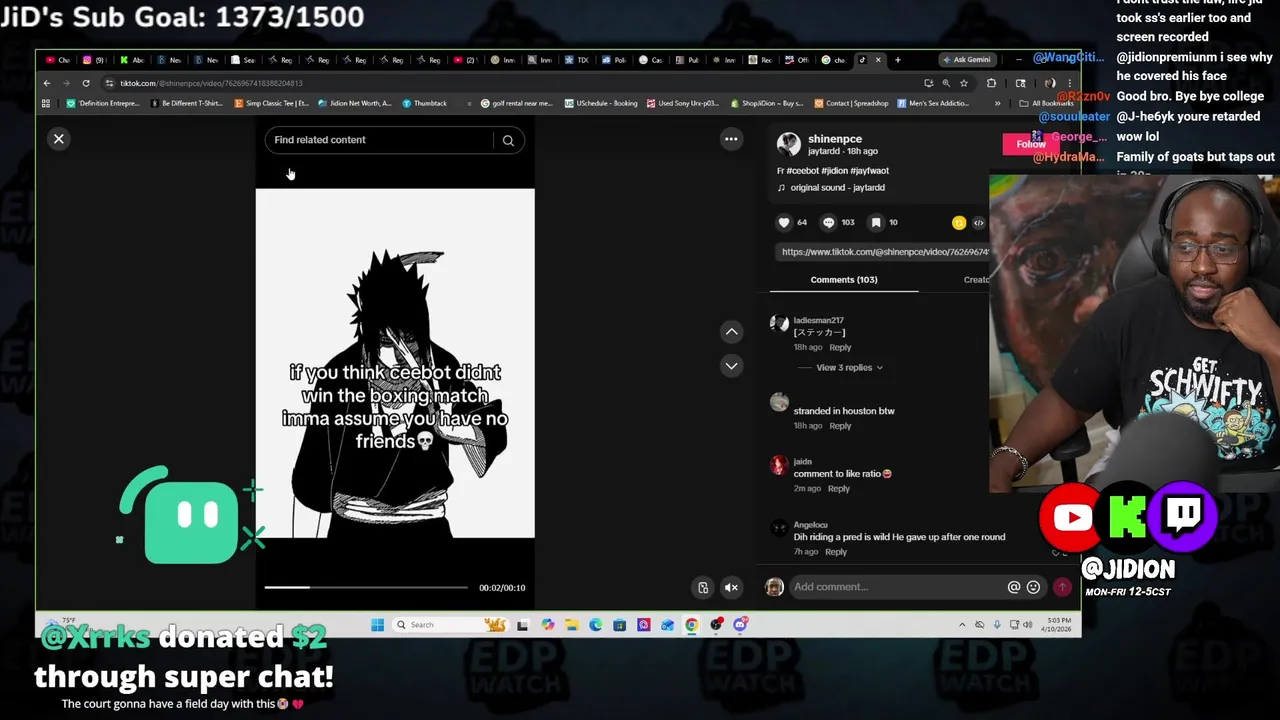Click the embed code icon
Screen dimensions: 1280x720
pos(979,222)
